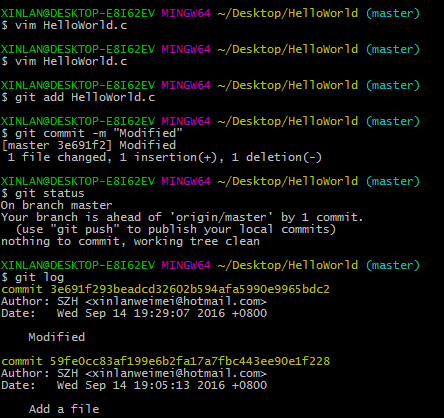
Task: Click the "On branch master" line
Action: 57,205
